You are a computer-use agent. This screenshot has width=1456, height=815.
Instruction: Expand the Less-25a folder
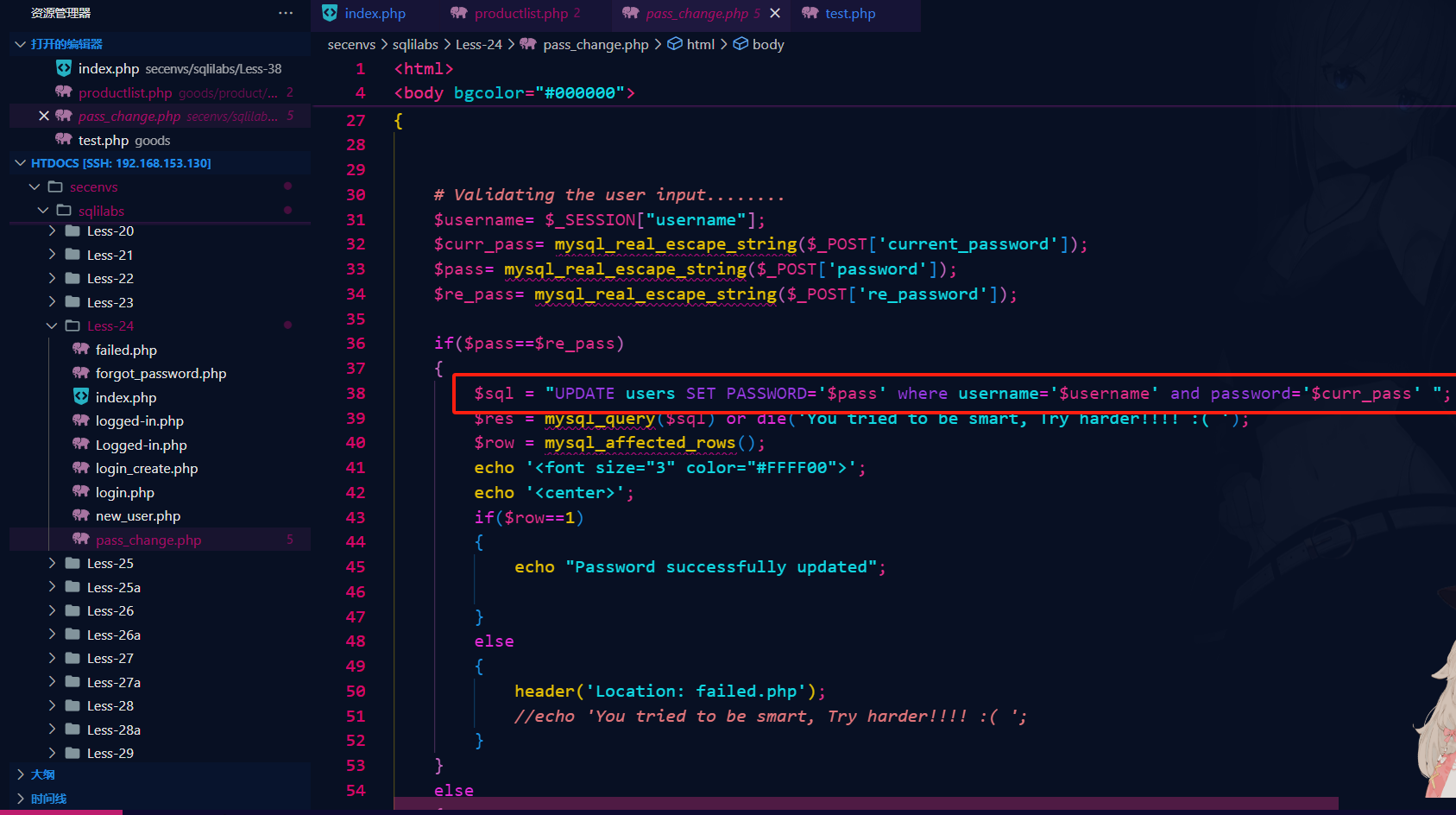[52, 587]
